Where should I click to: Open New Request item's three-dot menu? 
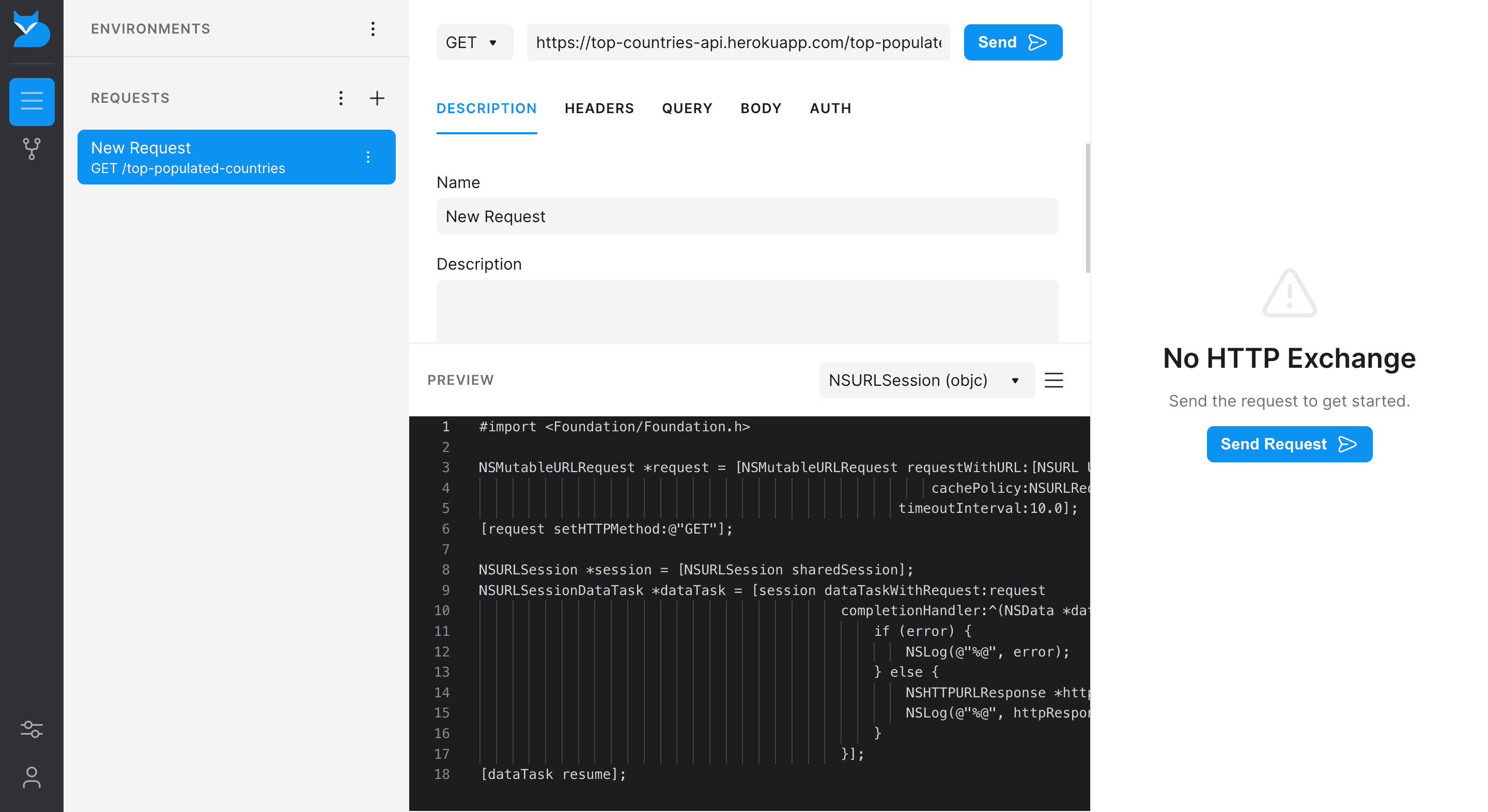368,157
